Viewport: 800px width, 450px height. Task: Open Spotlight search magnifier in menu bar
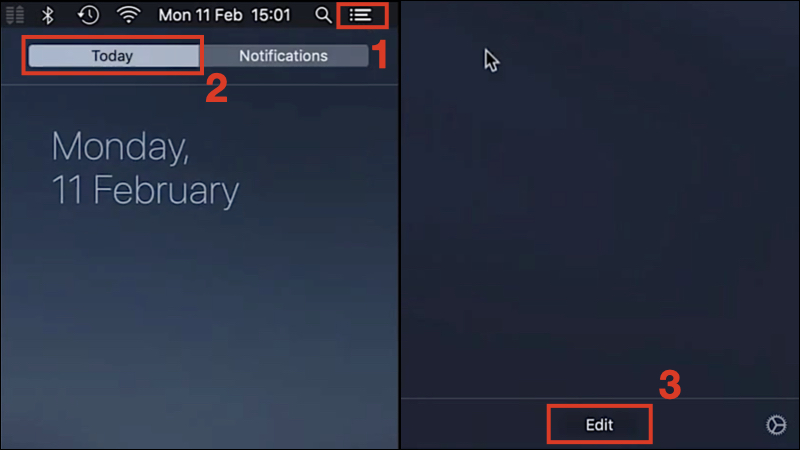[323, 15]
